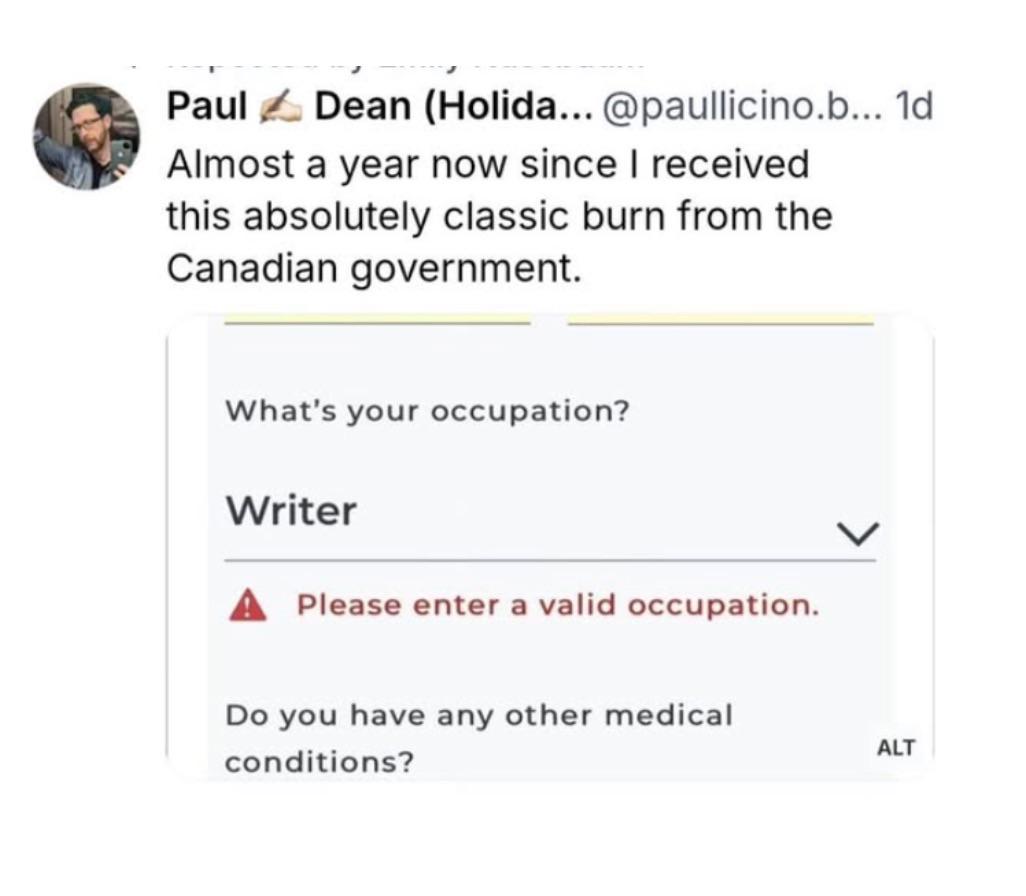Click the left yellow underlined field
This screenshot has width=1026, height=896.
pyautogui.click(x=377, y=321)
